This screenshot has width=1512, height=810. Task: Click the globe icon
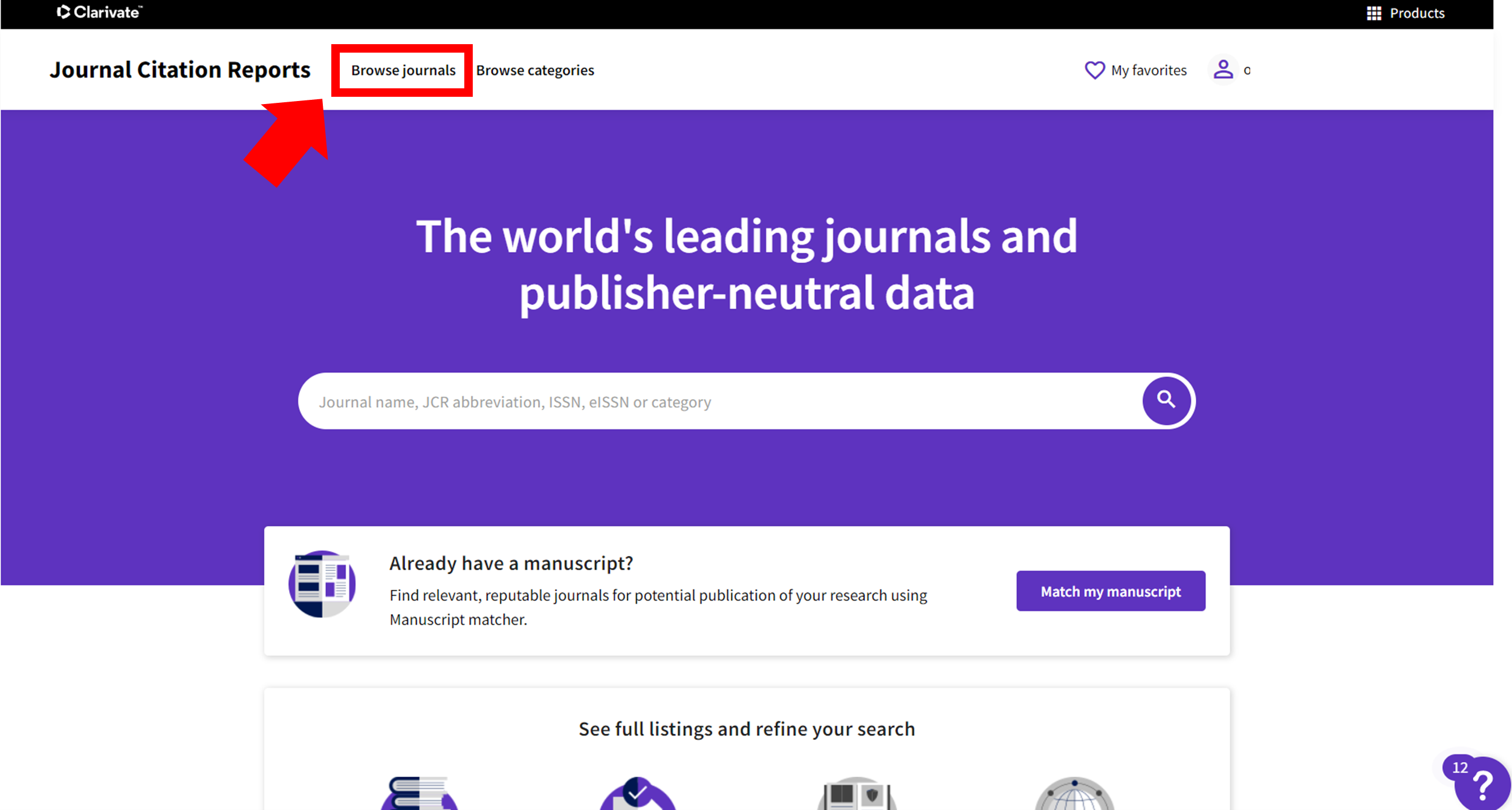1074,793
